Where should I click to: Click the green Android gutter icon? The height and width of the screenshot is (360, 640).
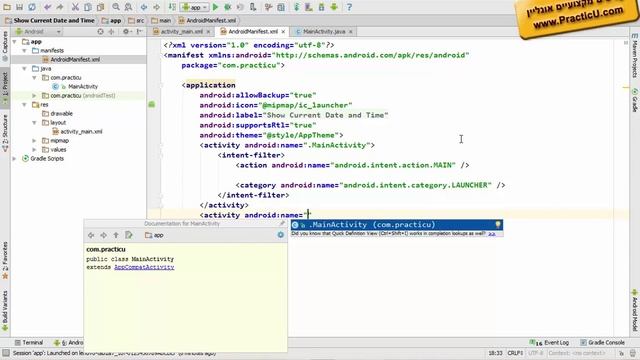coord(152,104)
